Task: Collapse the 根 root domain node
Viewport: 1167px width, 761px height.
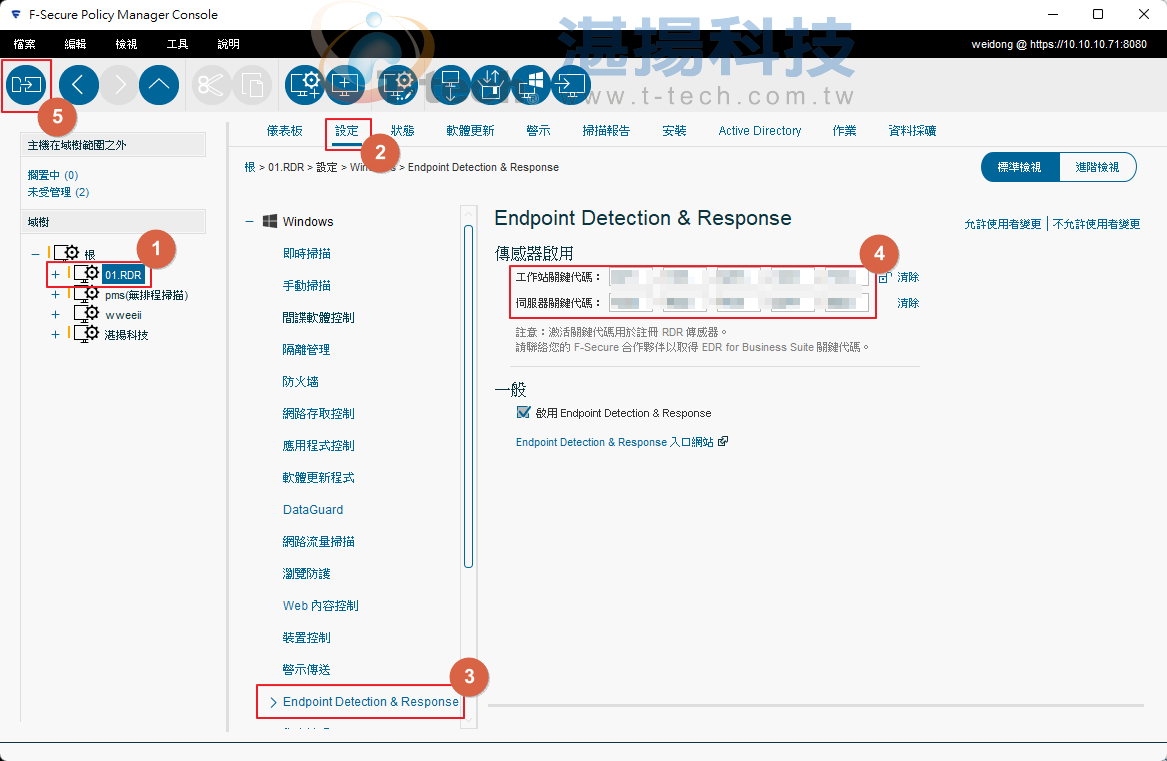Action: point(33,253)
